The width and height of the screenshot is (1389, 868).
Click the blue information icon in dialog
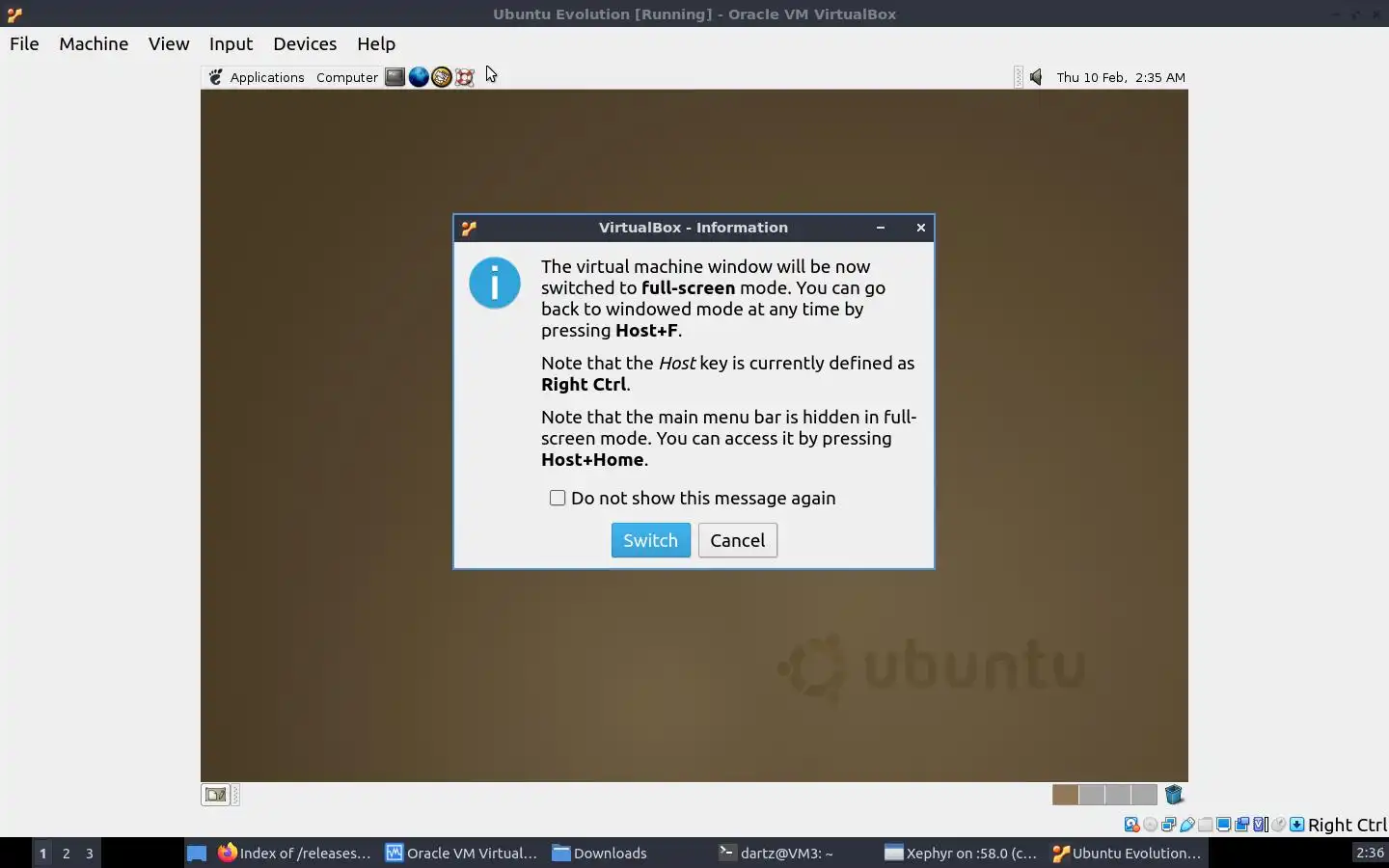(x=495, y=283)
